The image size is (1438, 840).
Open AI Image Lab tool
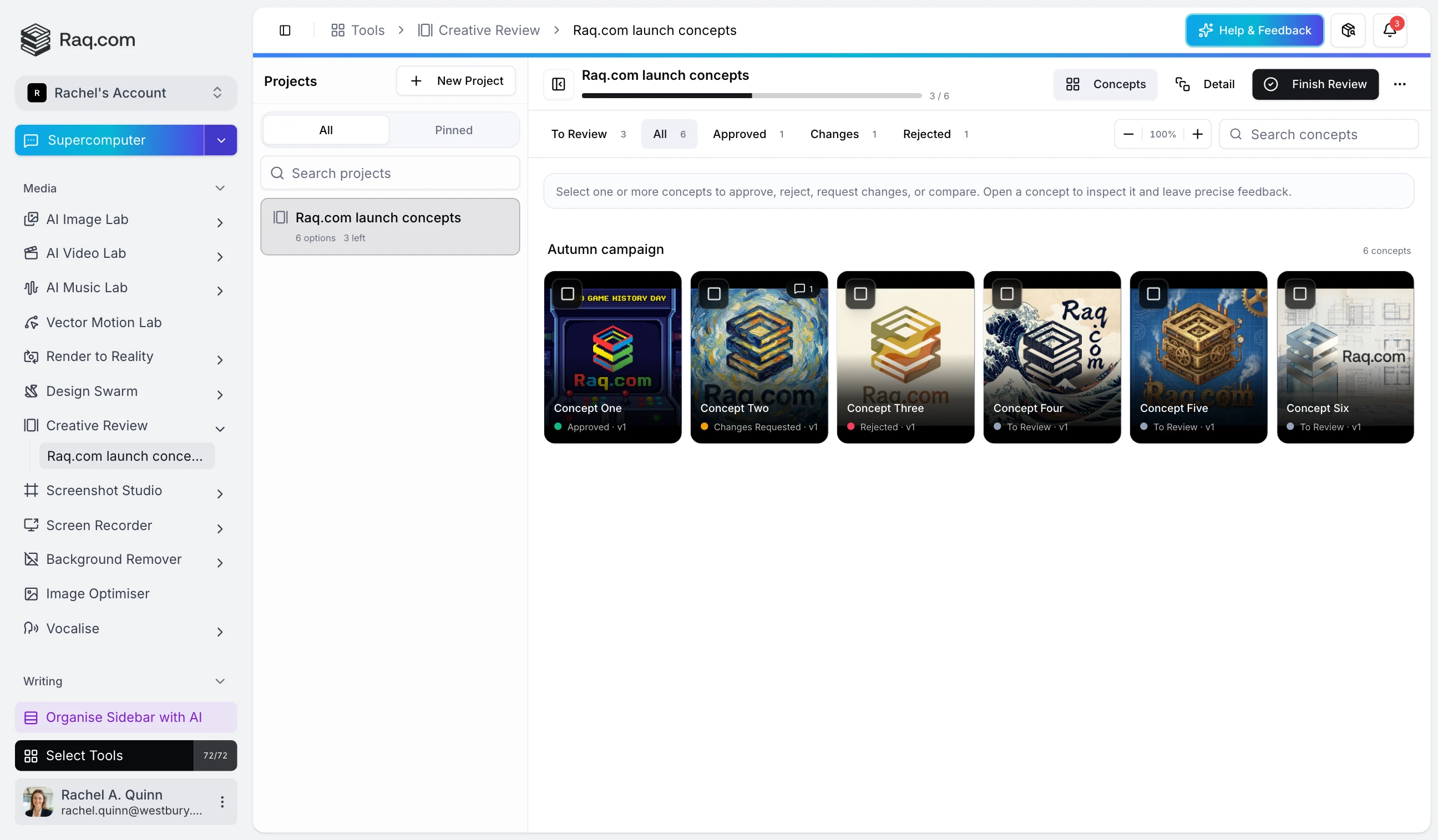tap(87, 220)
